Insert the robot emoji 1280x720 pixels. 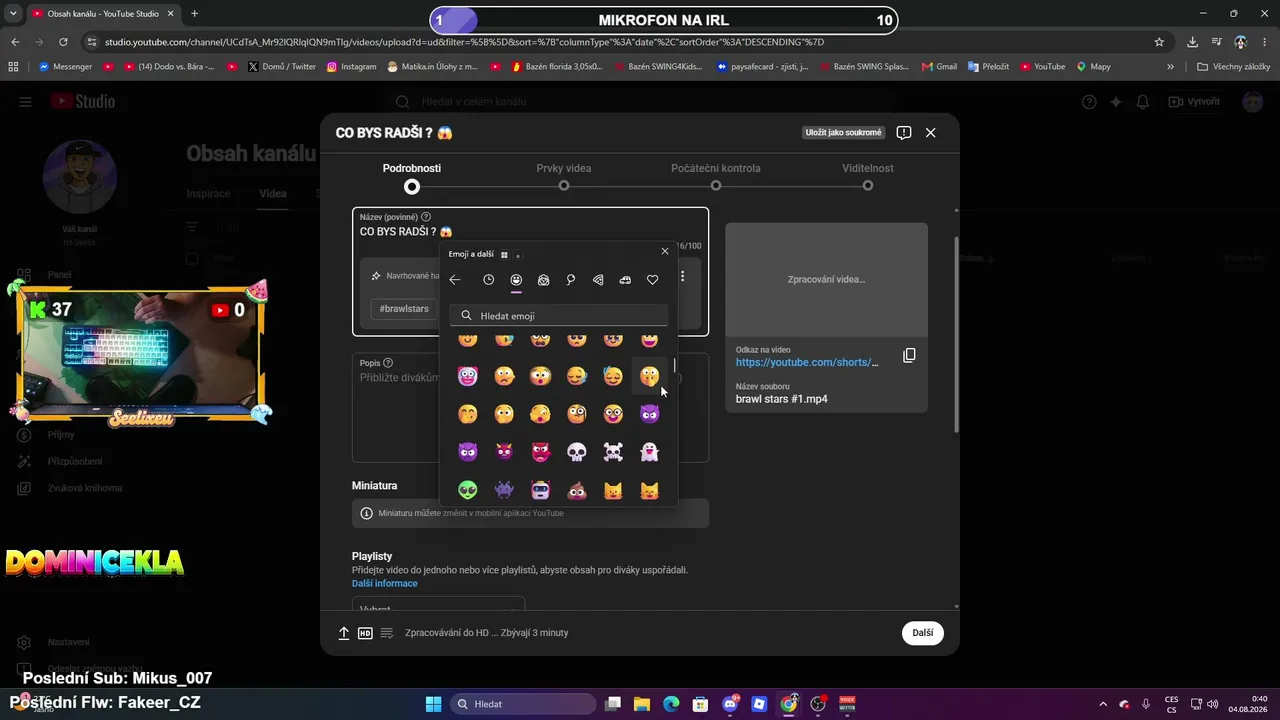coord(540,490)
